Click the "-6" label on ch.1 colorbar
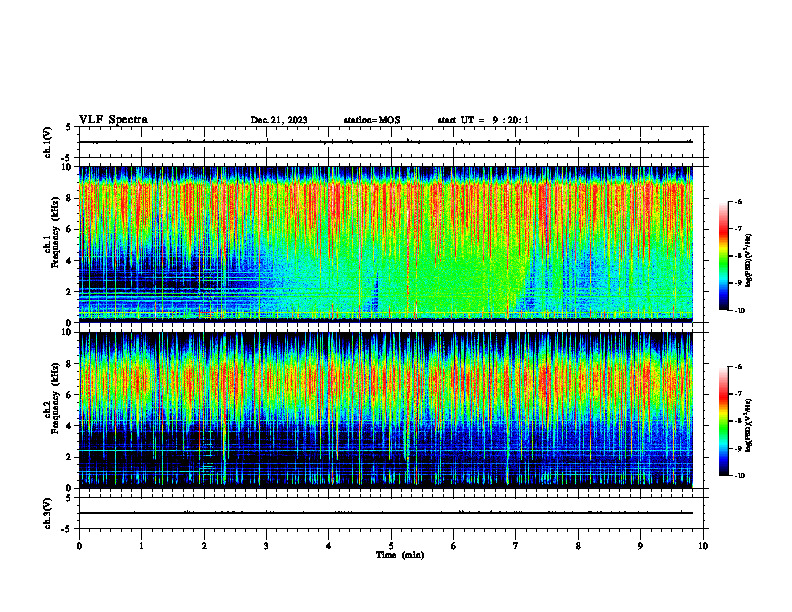Viewport: 792px width, 612px height. (x=738, y=202)
